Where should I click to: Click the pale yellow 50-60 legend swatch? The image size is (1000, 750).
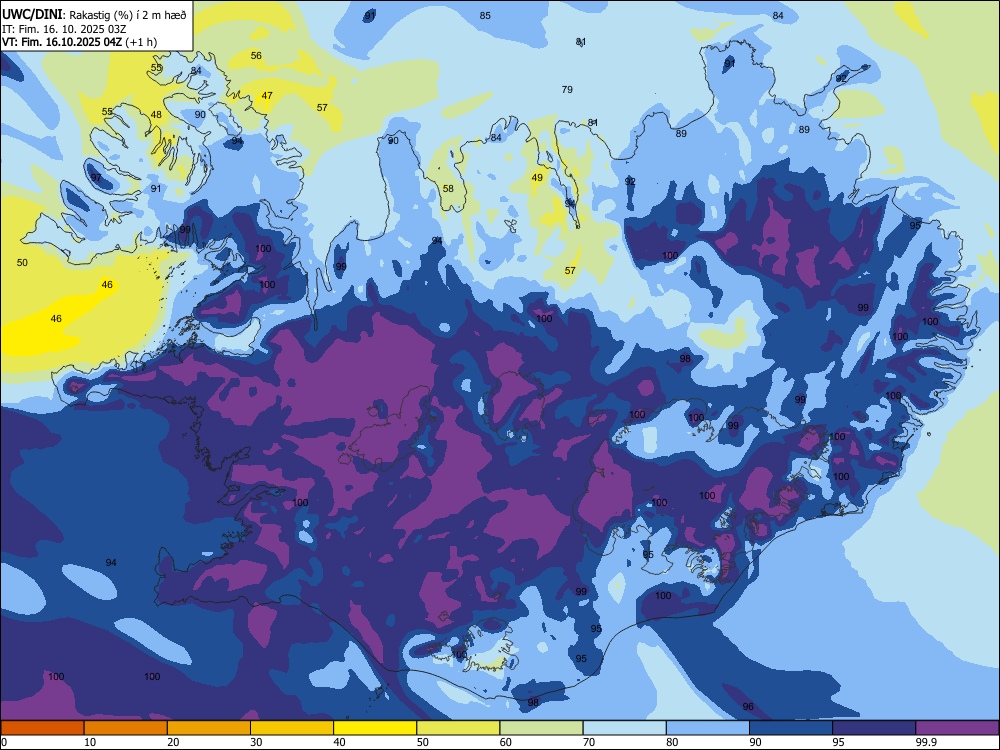click(458, 728)
